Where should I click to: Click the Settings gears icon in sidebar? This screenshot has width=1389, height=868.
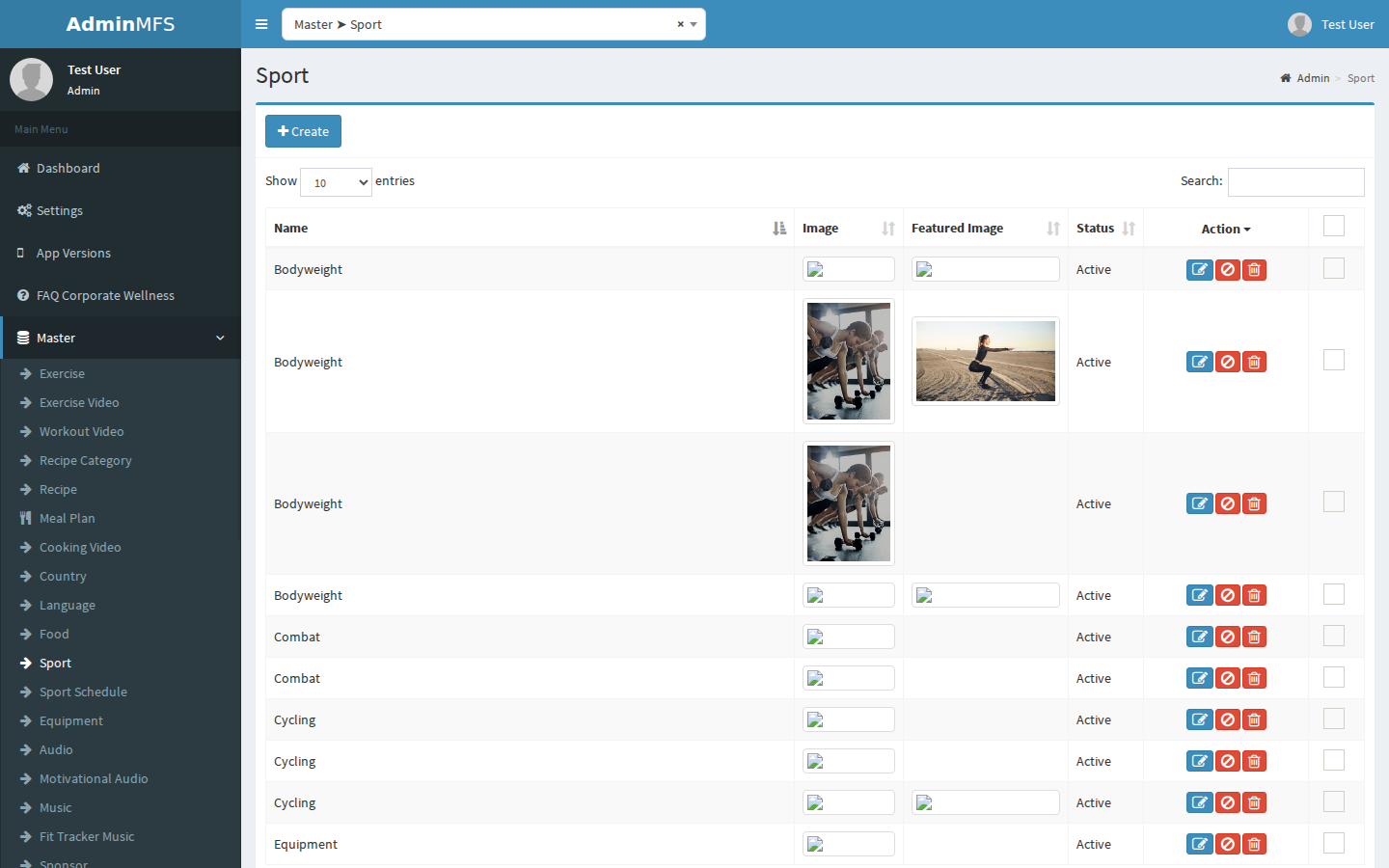[24, 210]
